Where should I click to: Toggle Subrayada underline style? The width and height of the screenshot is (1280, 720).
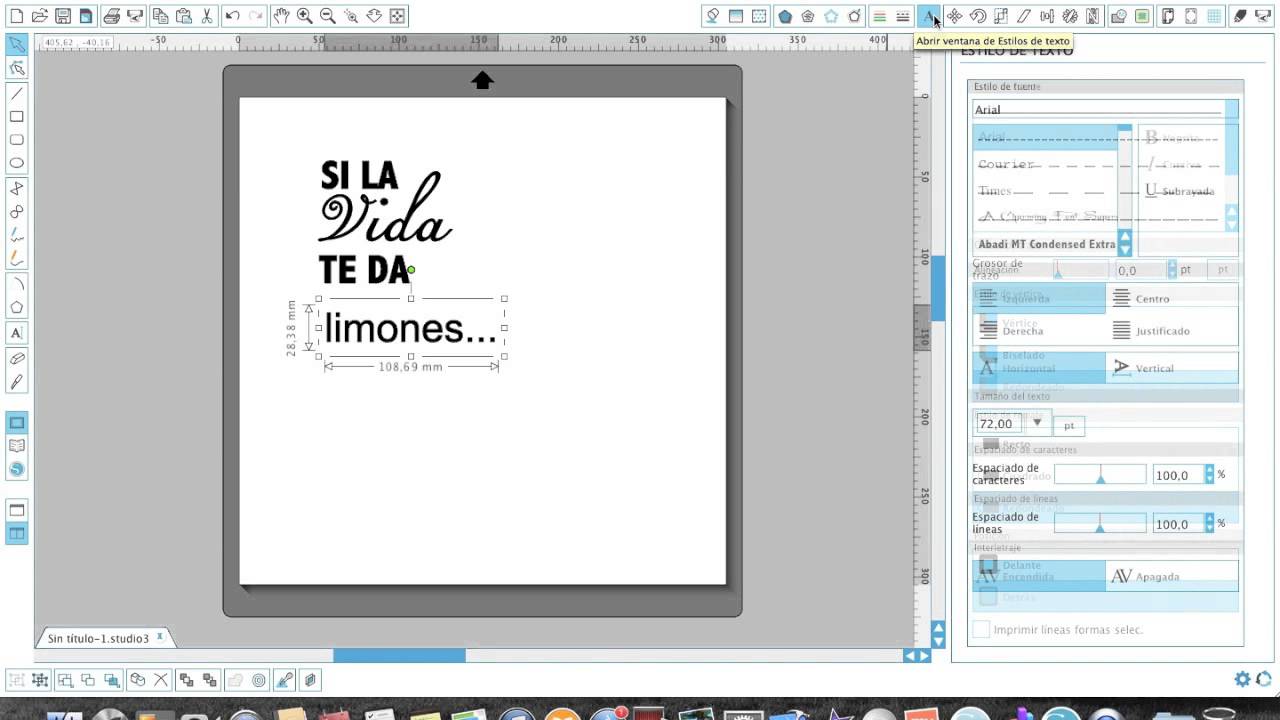tap(1180, 191)
